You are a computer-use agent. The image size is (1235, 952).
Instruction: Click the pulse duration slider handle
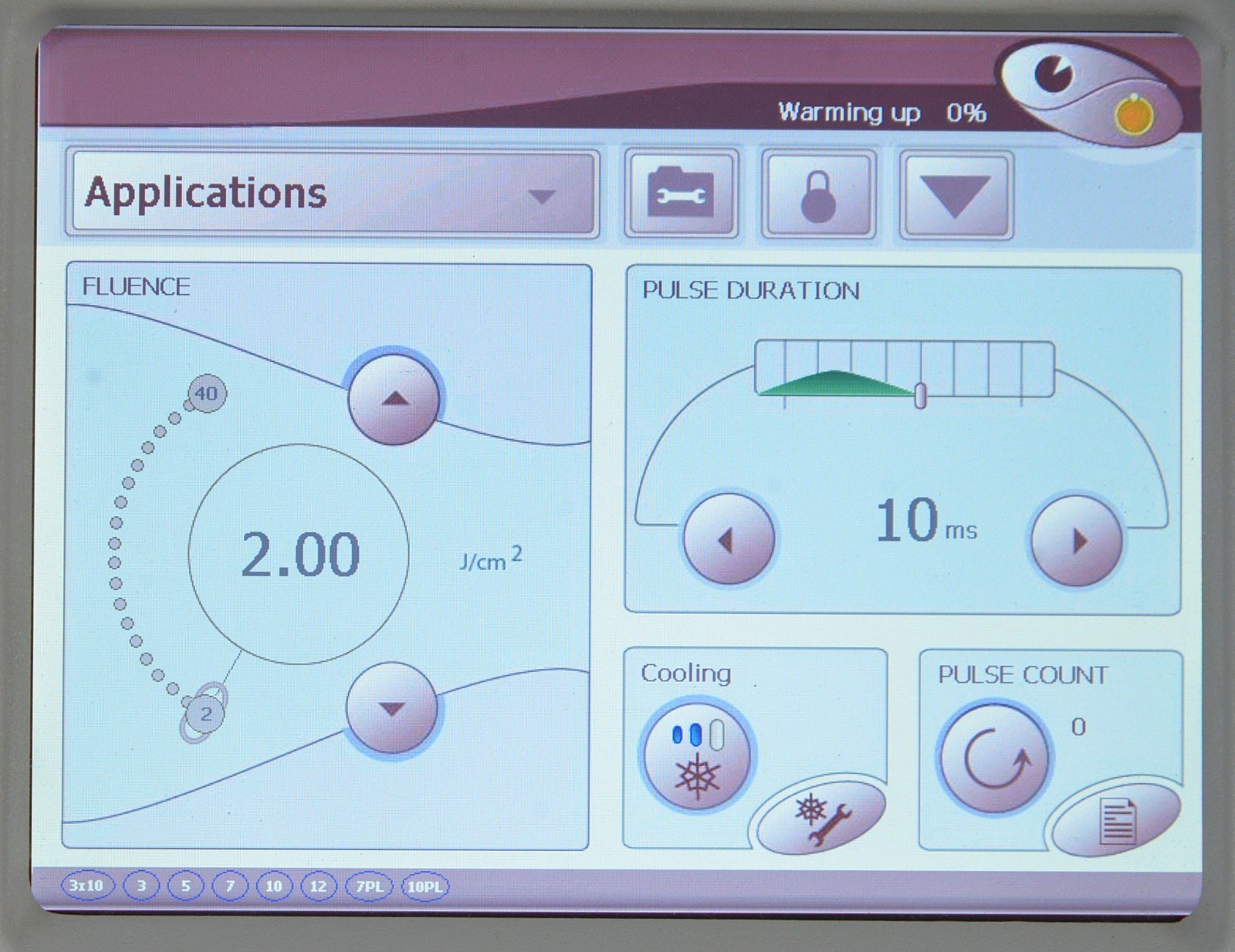pyautogui.click(x=920, y=395)
